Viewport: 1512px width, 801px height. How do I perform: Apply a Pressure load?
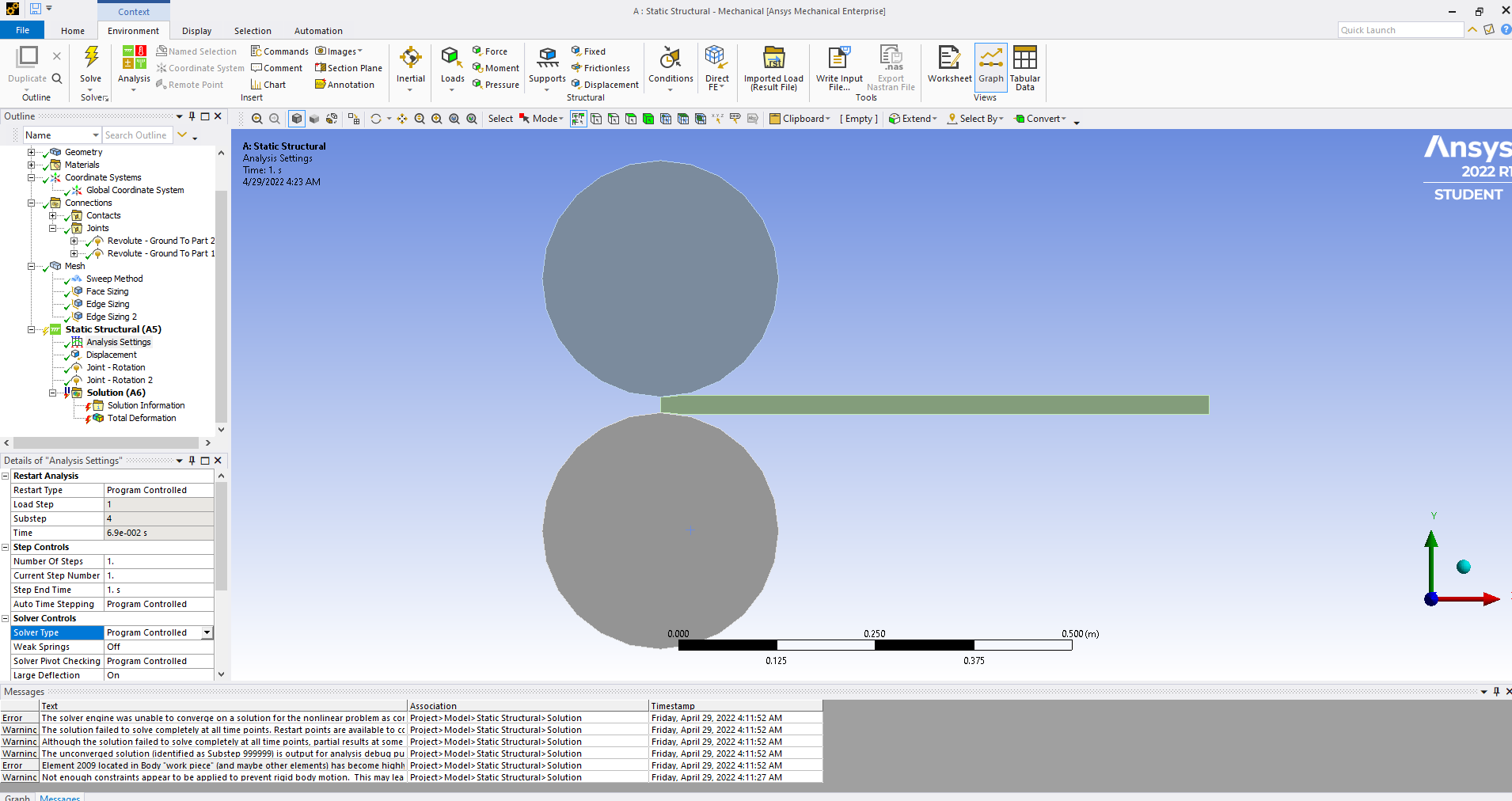tap(496, 85)
